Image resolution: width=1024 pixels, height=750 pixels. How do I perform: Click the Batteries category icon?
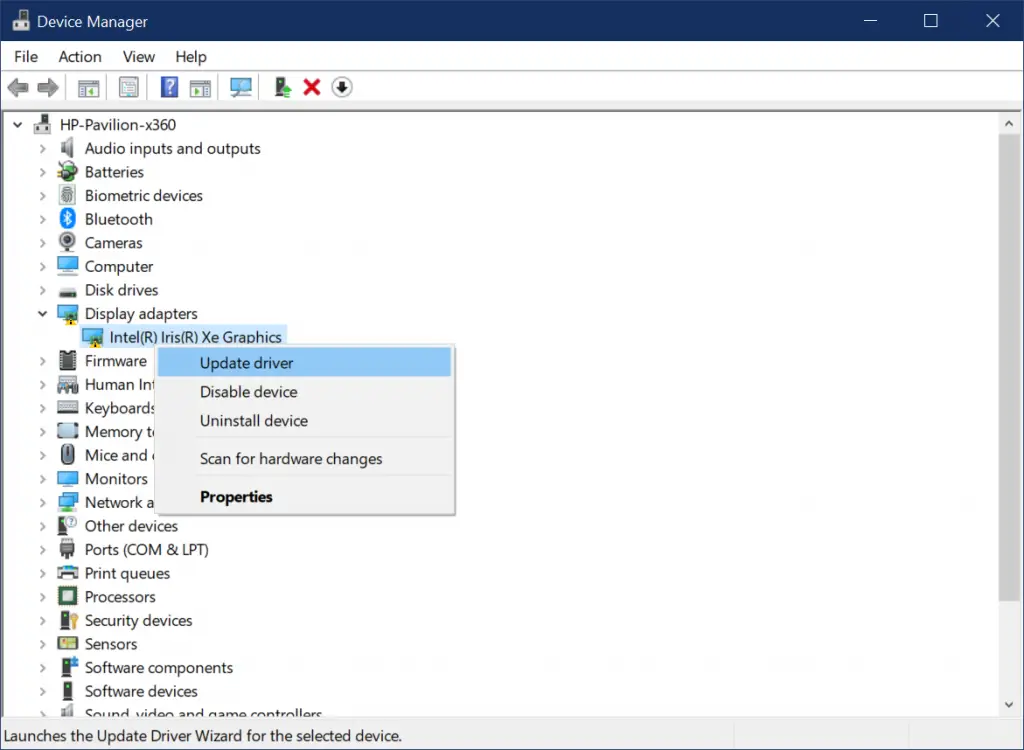click(x=67, y=172)
